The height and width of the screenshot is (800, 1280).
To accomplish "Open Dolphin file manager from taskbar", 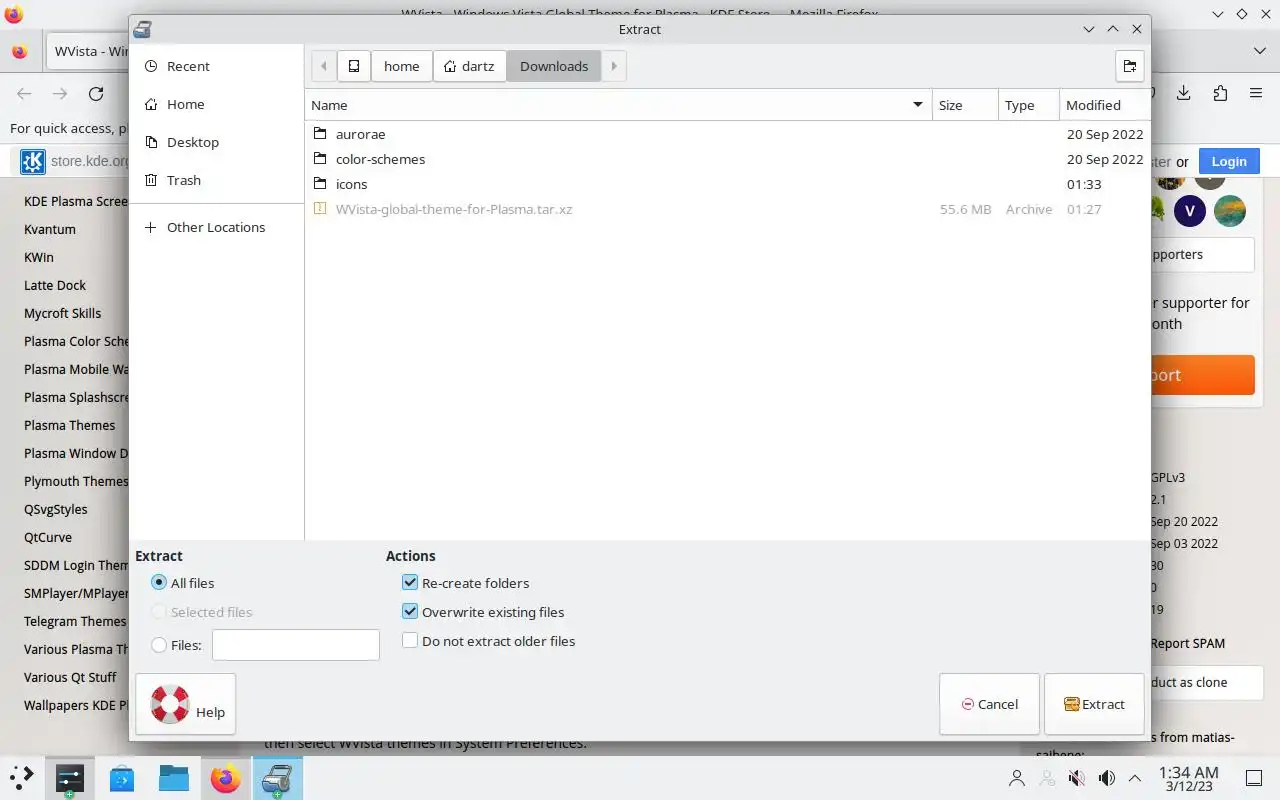I will tap(174, 777).
